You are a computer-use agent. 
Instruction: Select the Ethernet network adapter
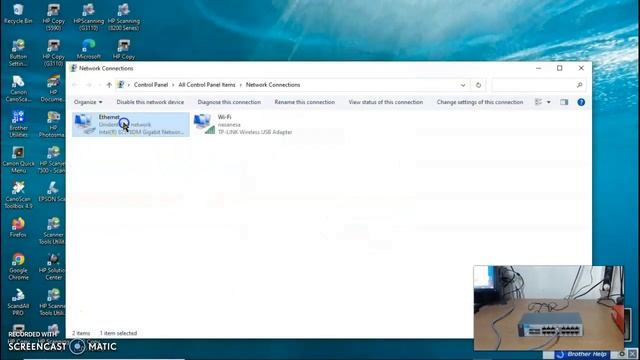point(131,124)
